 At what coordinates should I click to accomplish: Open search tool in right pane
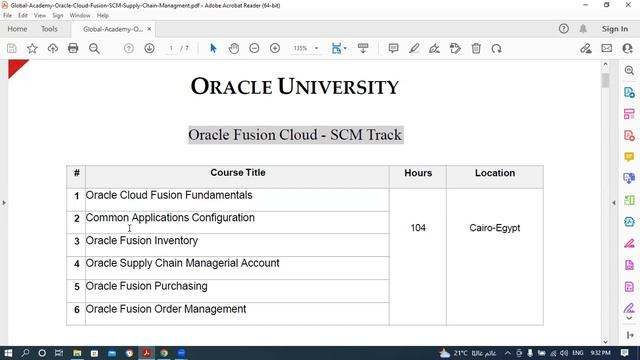click(629, 70)
